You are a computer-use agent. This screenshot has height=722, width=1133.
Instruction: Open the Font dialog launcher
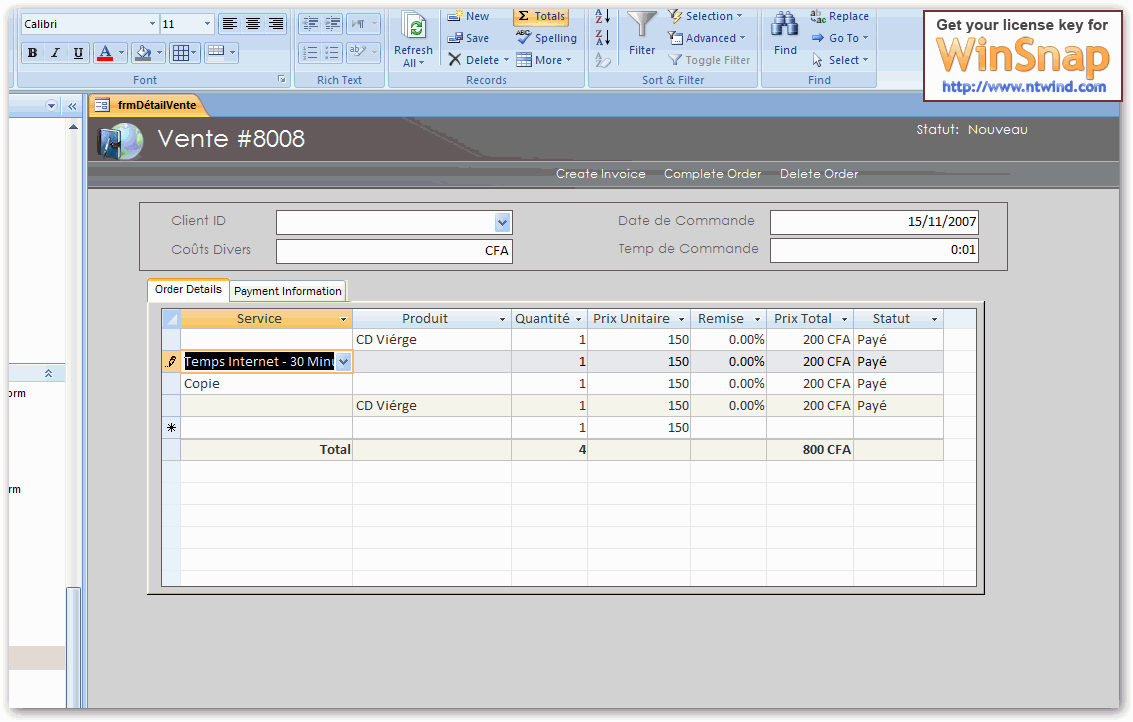282,79
